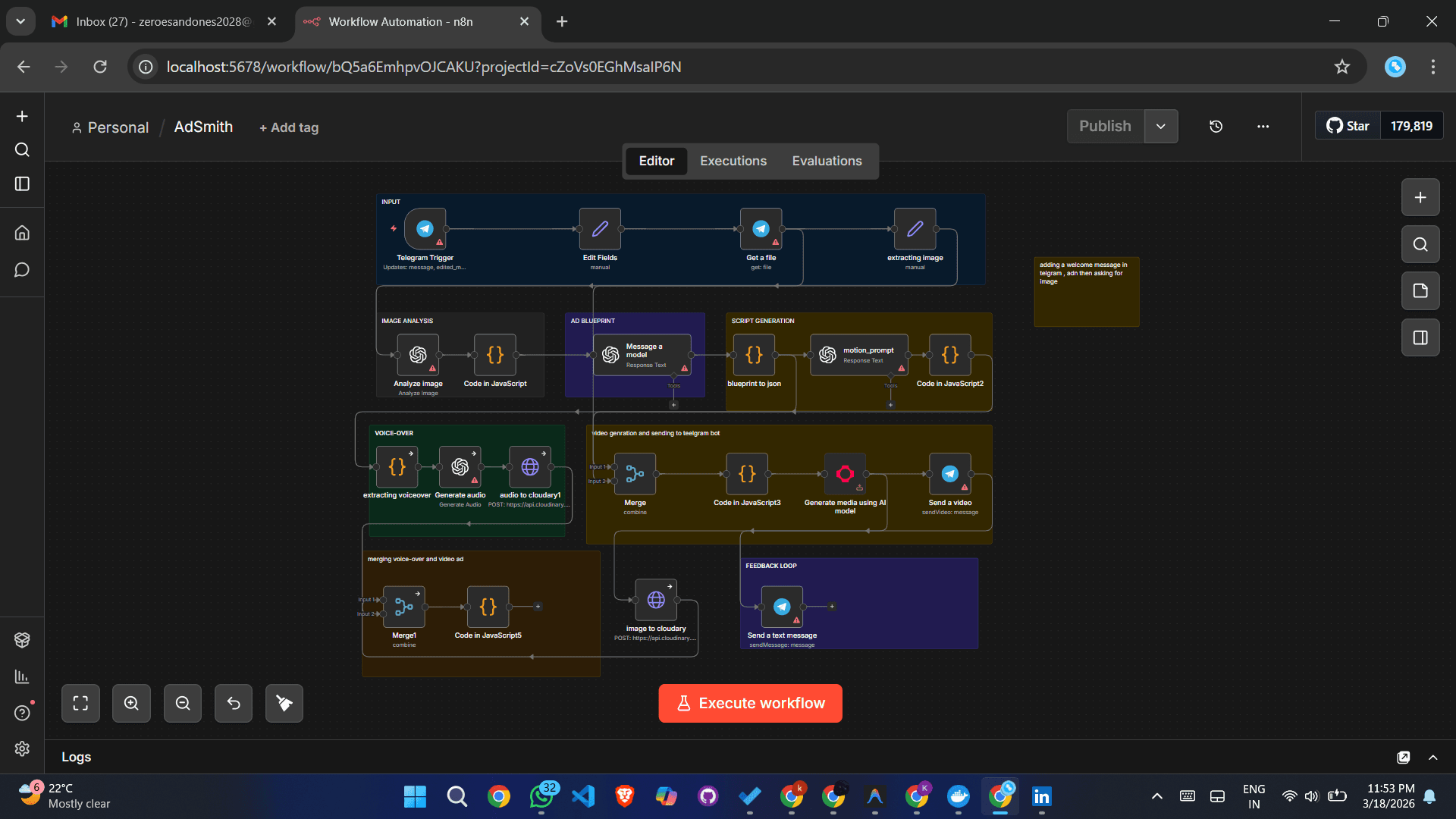Click the Add tag link
The width and height of the screenshot is (1456, 819).
[x=289, y=127]
